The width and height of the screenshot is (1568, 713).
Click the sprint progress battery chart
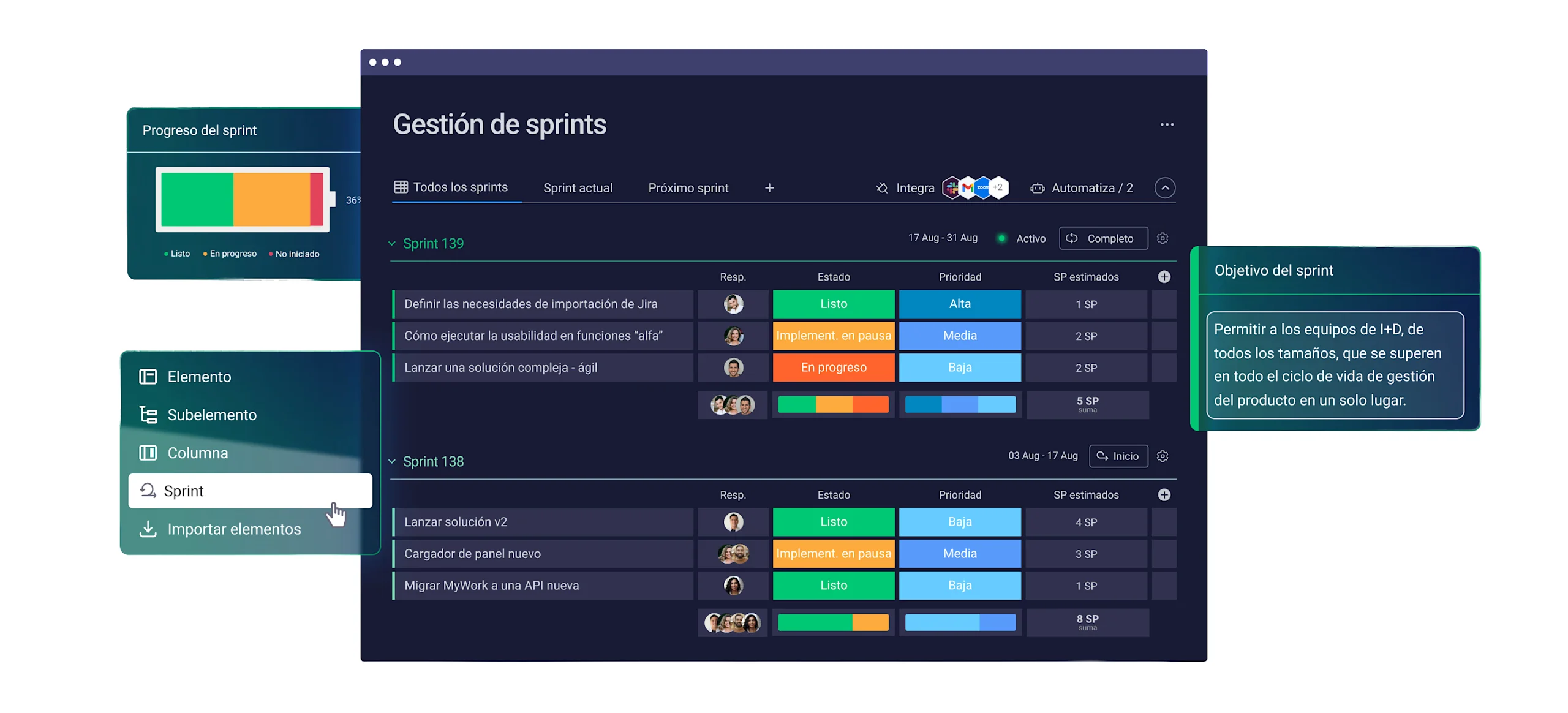pyautogui.click(x=244, y=200)
